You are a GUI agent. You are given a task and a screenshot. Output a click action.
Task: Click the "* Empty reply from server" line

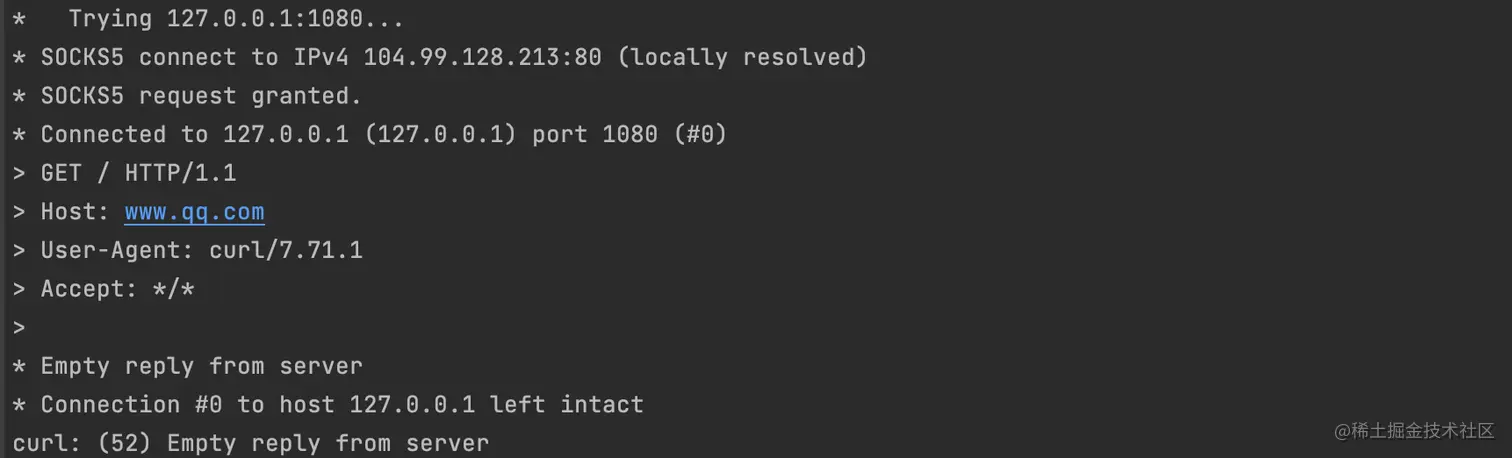point(200,366)
